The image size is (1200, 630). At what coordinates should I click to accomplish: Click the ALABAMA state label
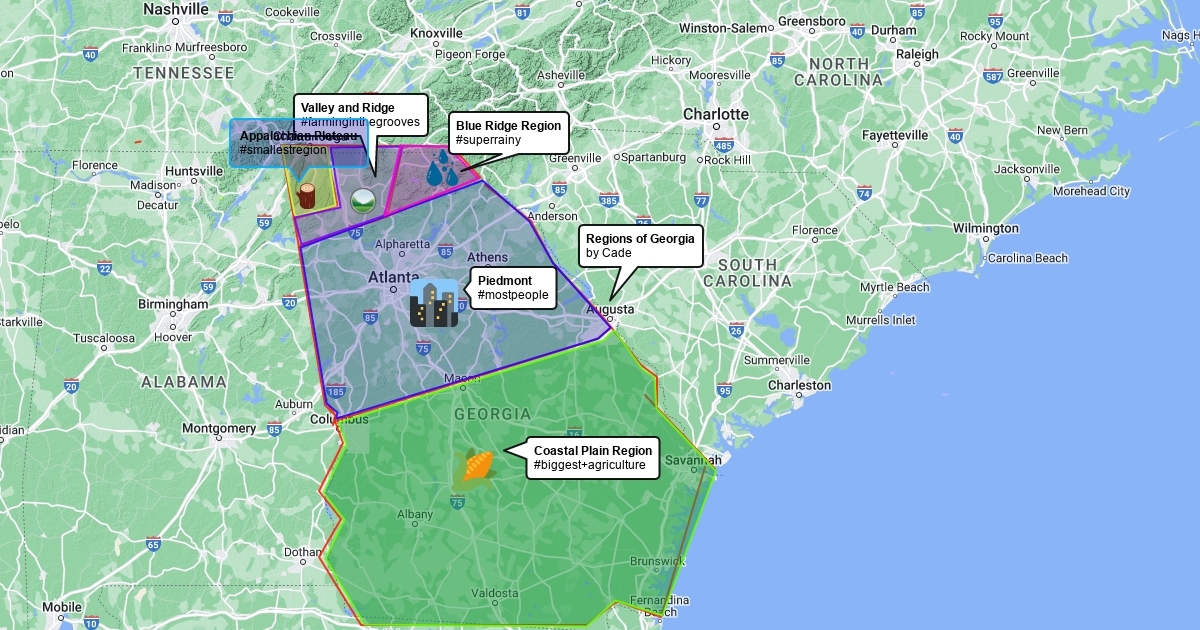183,381
